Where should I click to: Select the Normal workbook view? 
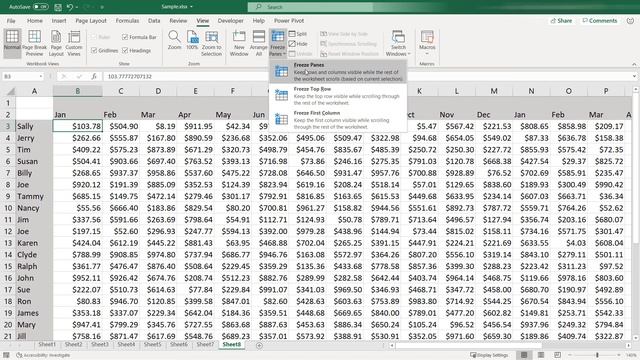pyautogui.click(x=12, y=42)
